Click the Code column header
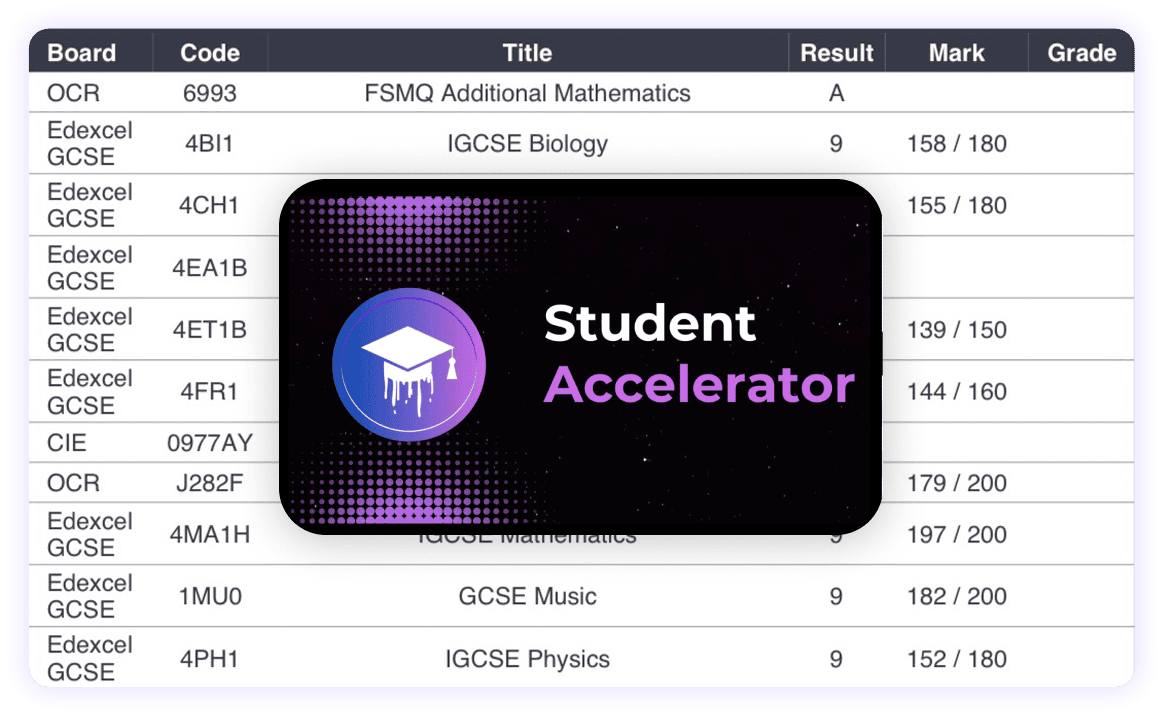1163x715 pixels. (210, 53)
